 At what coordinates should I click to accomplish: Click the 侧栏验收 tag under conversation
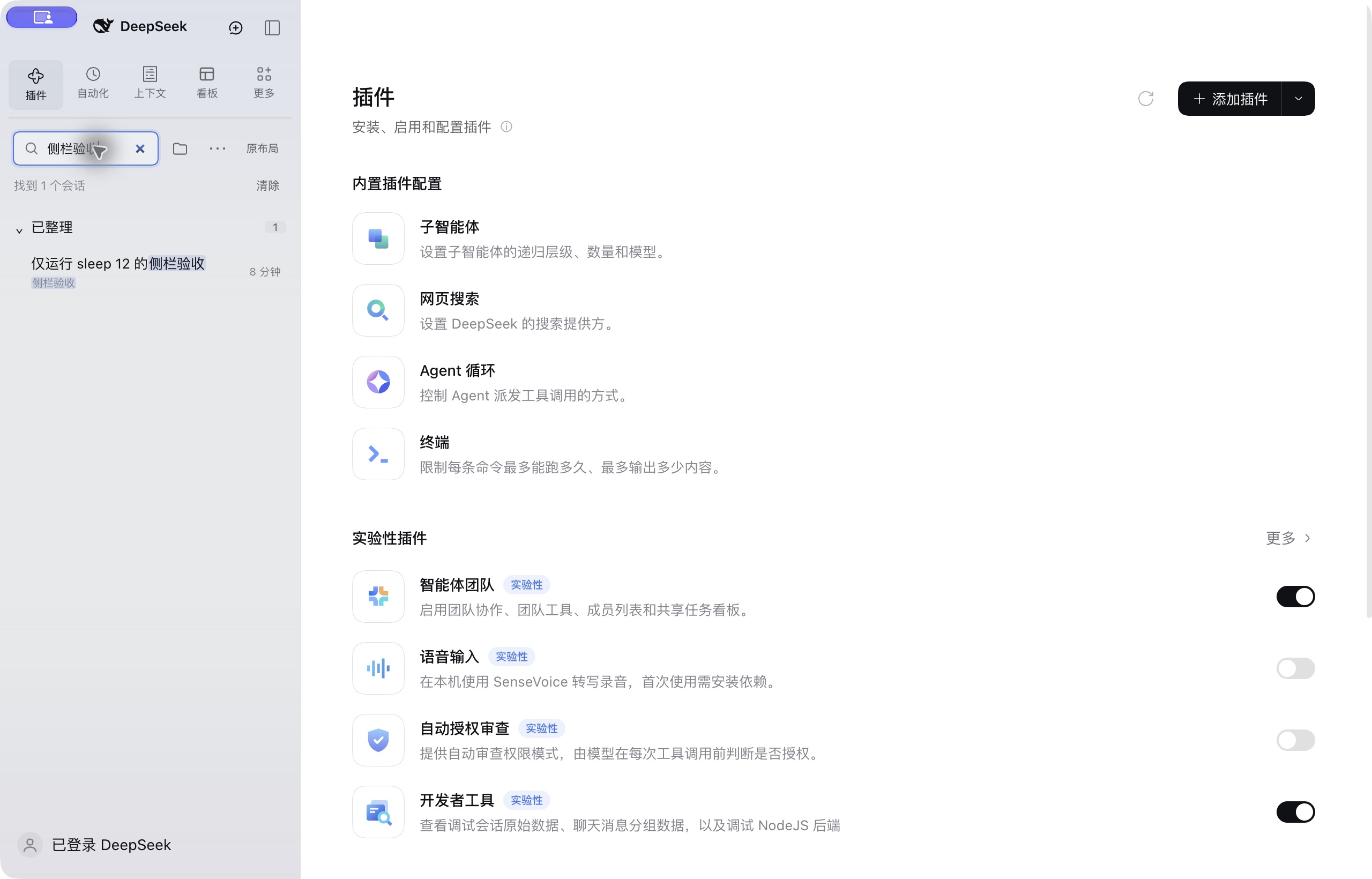pyautogui.click(x=54, y=283)
